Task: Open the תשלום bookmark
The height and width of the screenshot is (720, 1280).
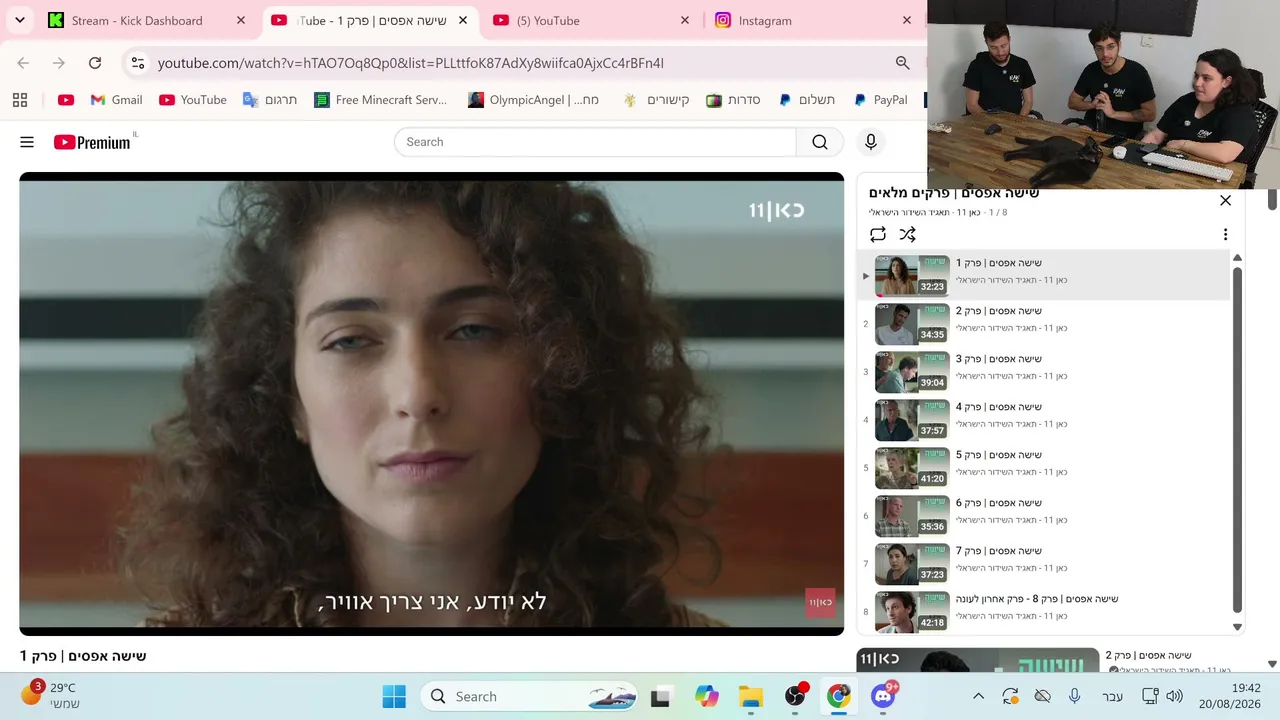Action: 806,100
